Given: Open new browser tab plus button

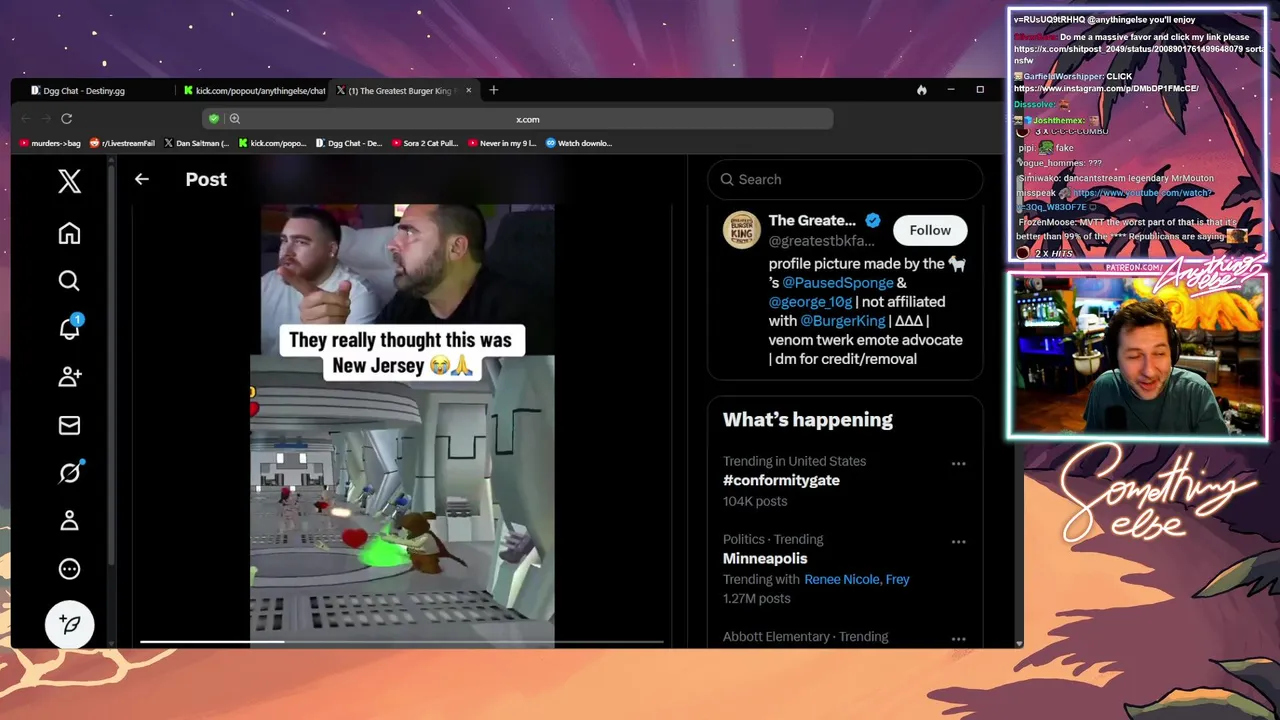Looking at the screenshot, I should coord(493,90).
